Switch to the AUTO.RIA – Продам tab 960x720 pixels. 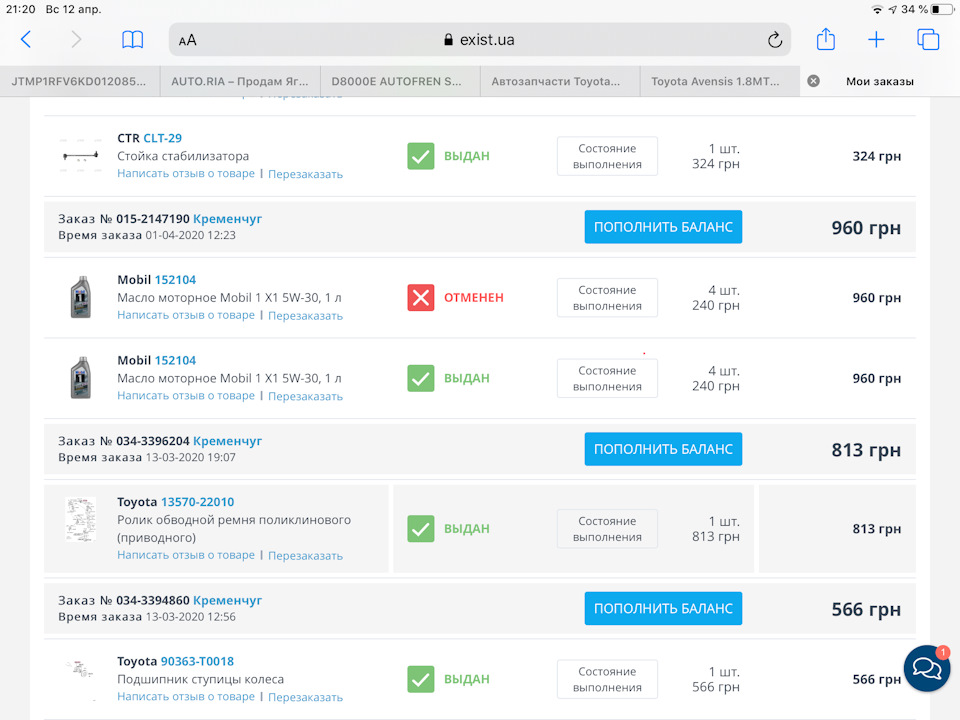tap(240, 81)
